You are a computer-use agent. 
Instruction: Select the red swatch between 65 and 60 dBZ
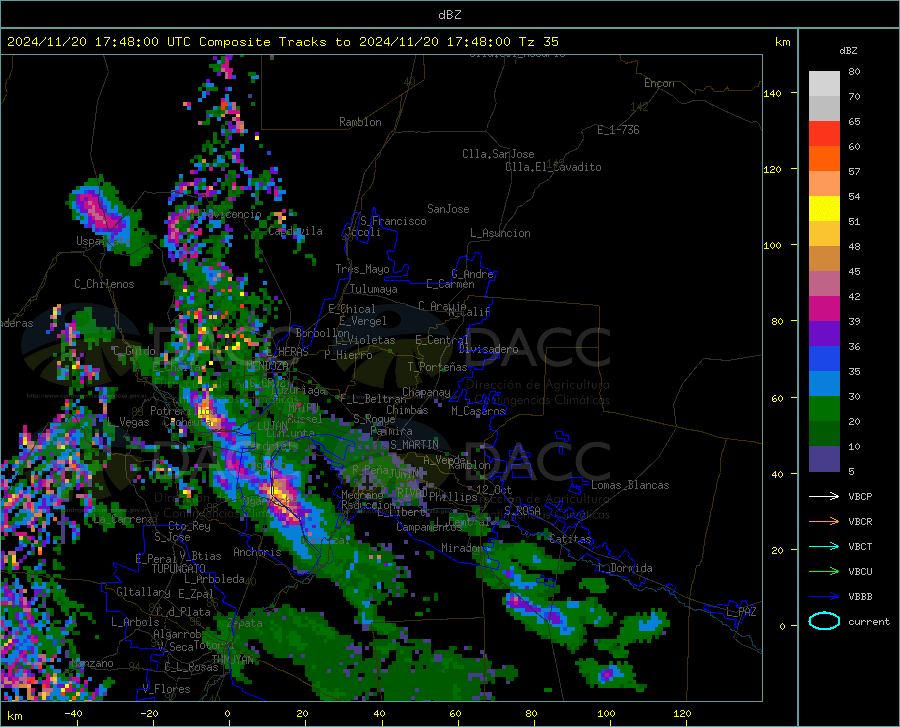[x=824, y=134]
